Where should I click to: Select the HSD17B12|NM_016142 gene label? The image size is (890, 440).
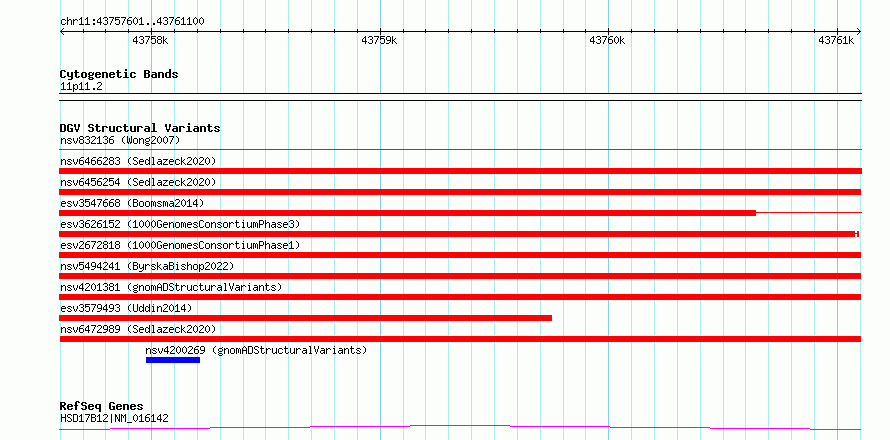[114, 419]
